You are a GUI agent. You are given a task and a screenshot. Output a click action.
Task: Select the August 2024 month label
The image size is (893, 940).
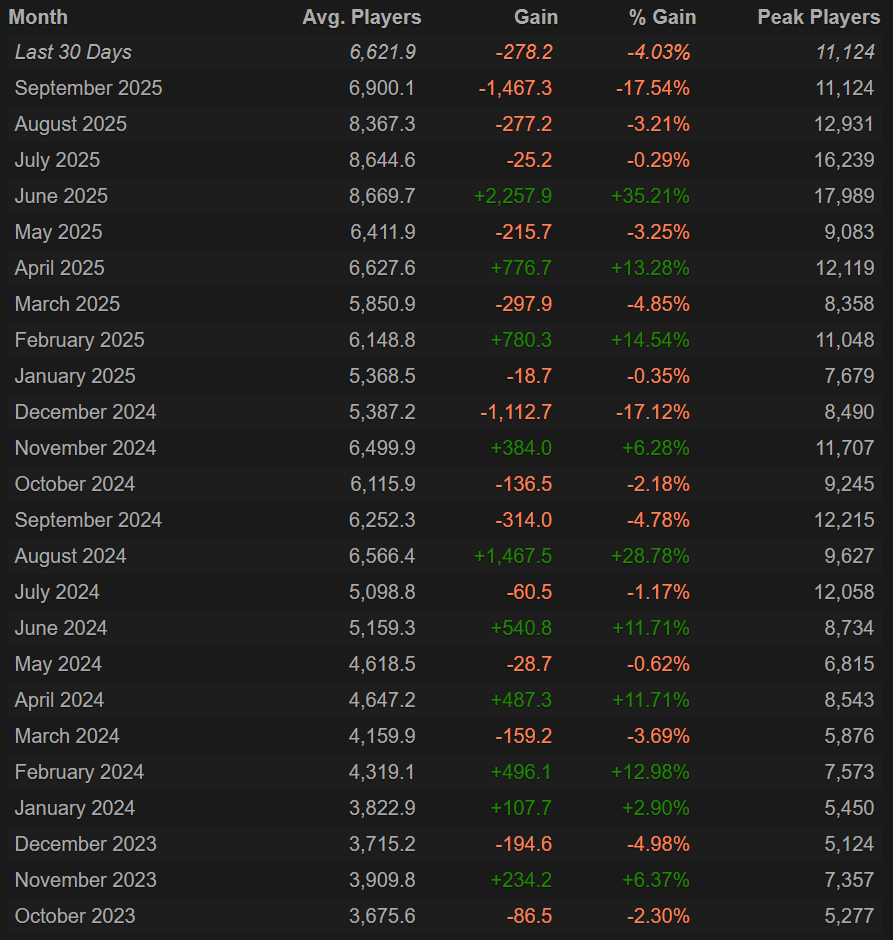click(70, 556)
